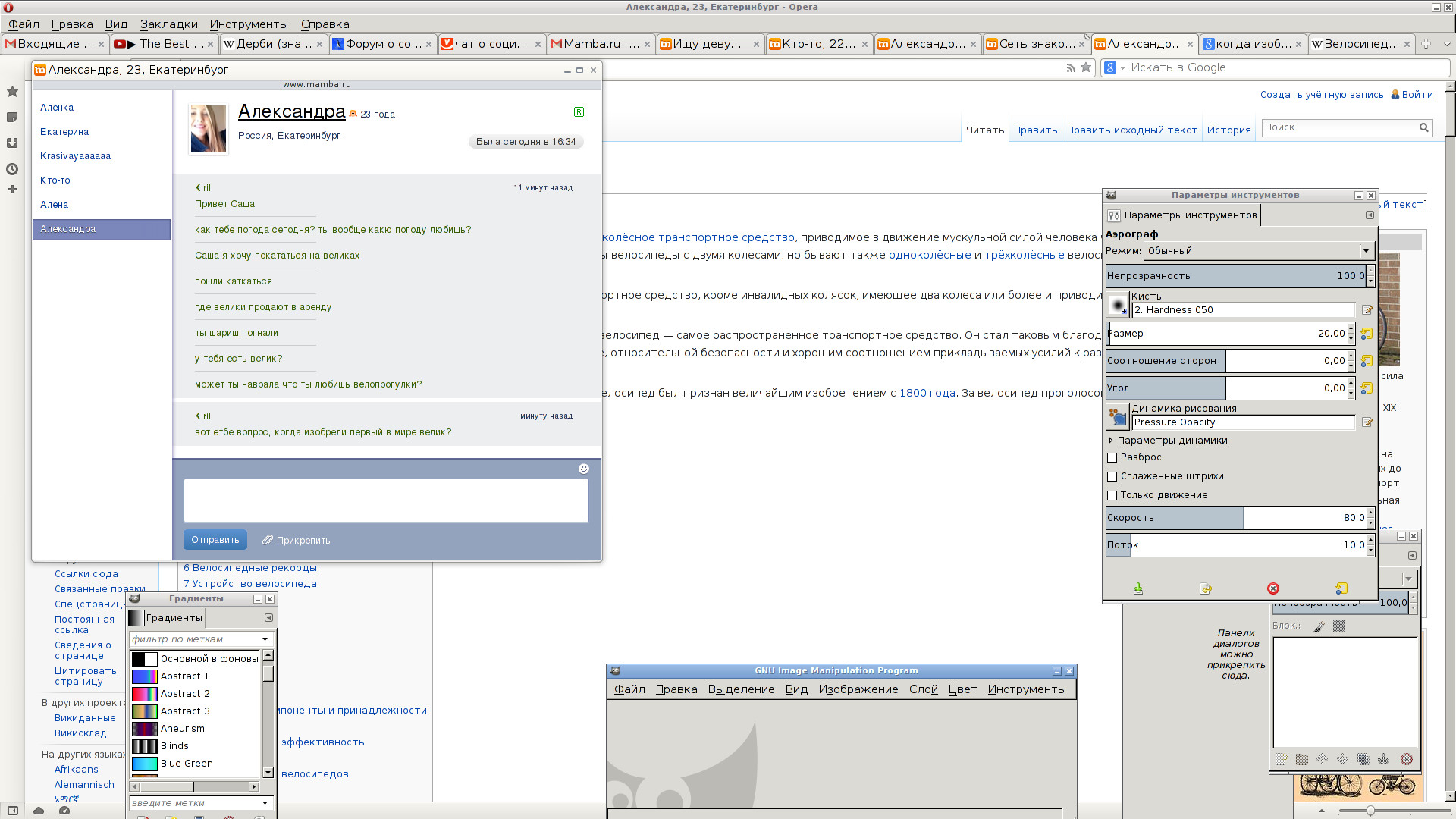Open GIMP Выделение menu
Viewport: 1456px width, 819px height.
point(741,689)
